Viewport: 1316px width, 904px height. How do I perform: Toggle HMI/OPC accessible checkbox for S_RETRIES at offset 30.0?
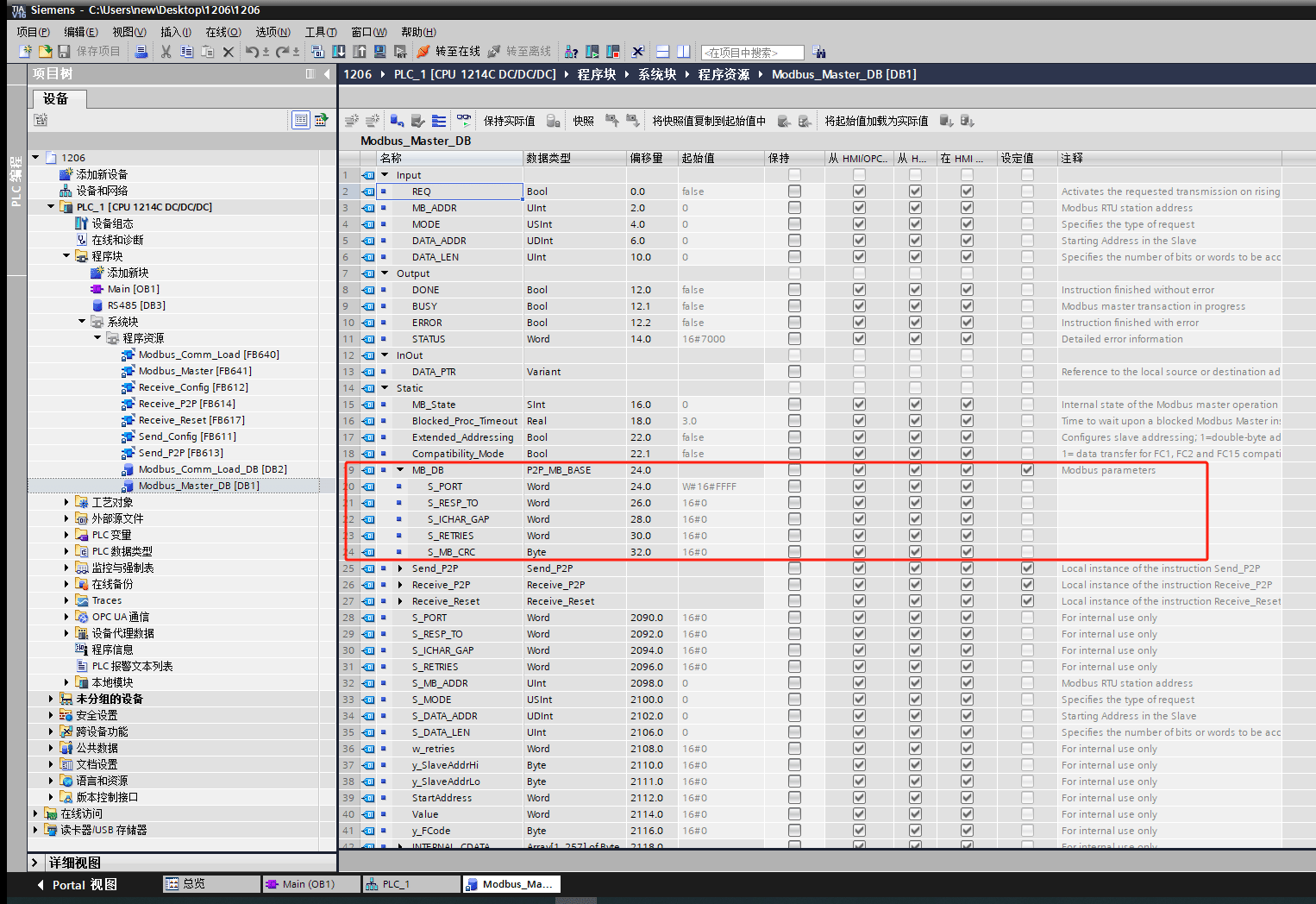coord(859,536)
